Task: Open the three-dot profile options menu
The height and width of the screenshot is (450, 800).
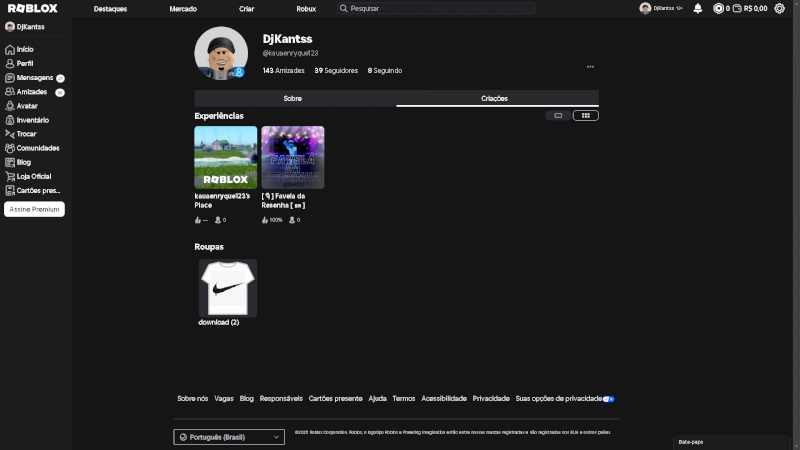Action: (x=590, y=67)
